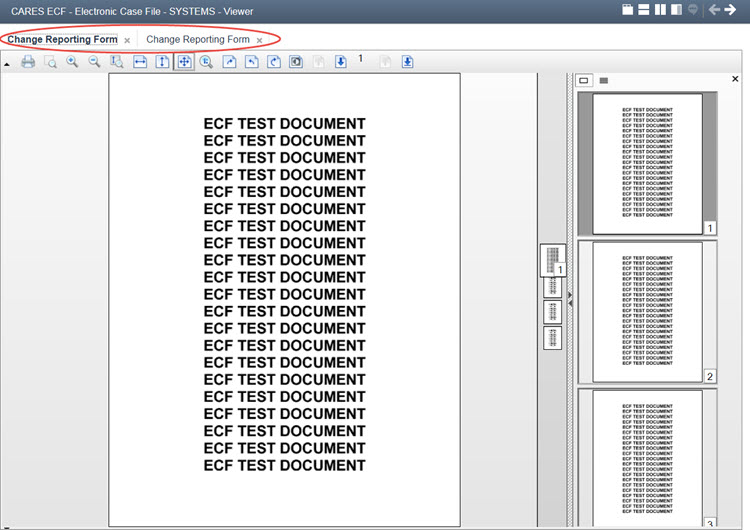Click the zoom out magnifier icon

click(x=94, y=62)
